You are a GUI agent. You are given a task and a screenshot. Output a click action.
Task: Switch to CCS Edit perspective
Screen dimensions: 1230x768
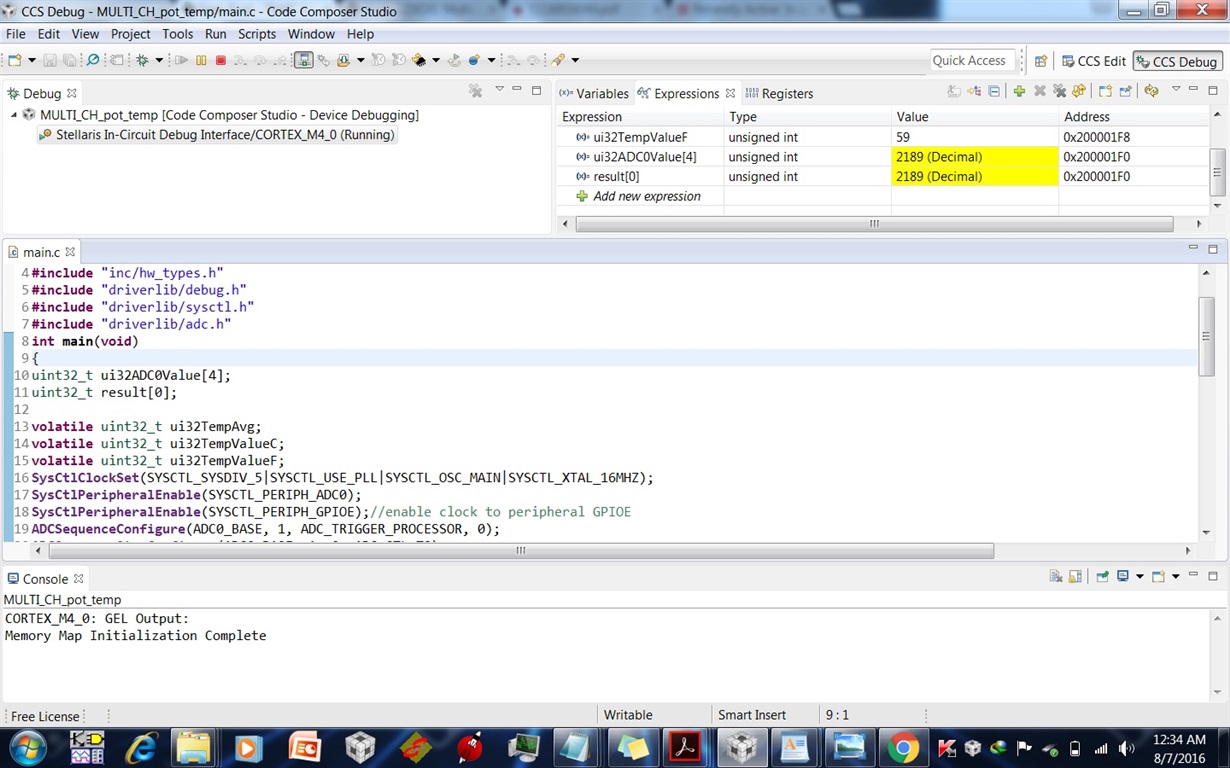[1093, 61]
